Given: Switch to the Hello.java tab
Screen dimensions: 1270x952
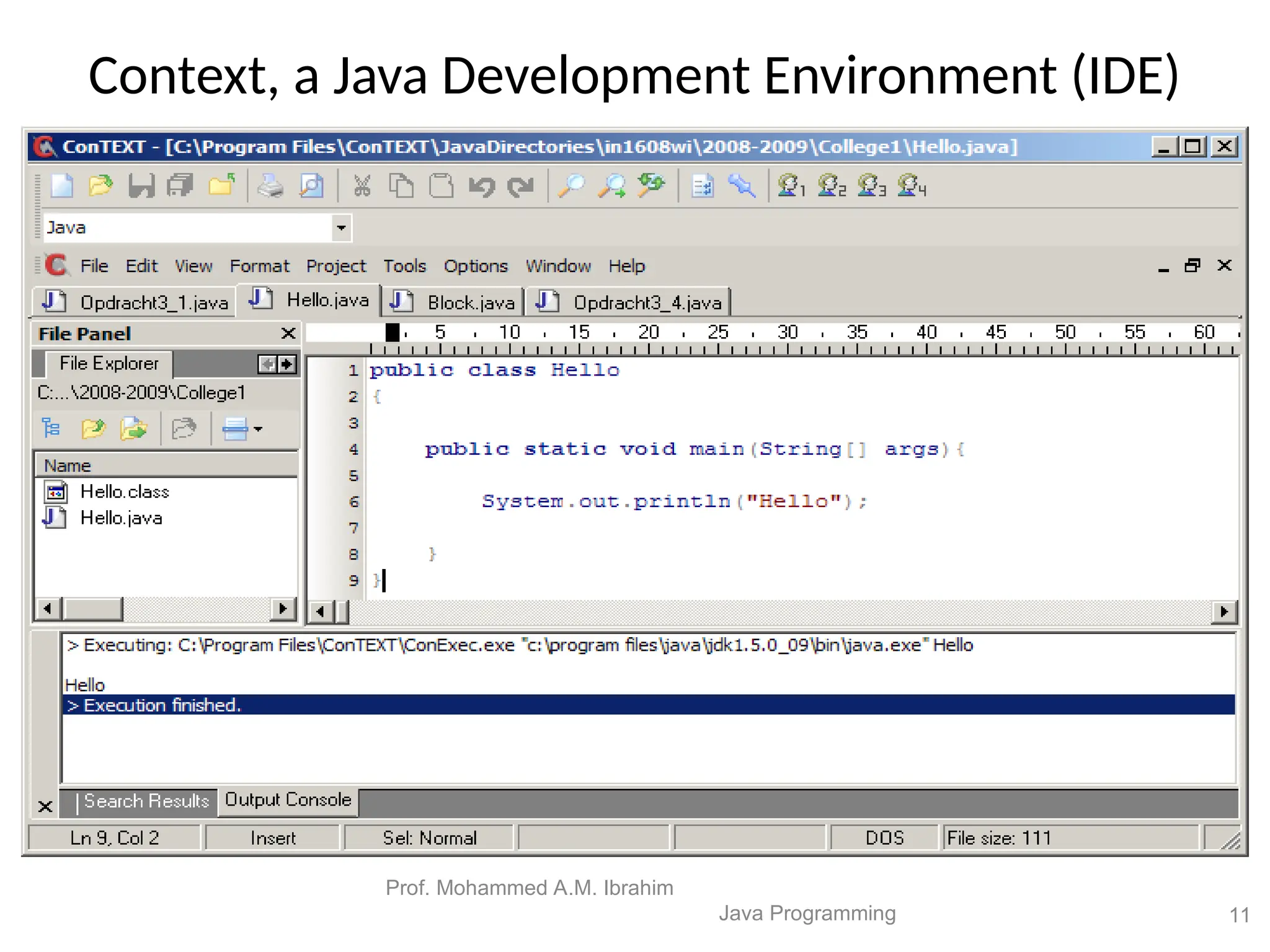Looking at the screenshot, I should tap(309, 300).
